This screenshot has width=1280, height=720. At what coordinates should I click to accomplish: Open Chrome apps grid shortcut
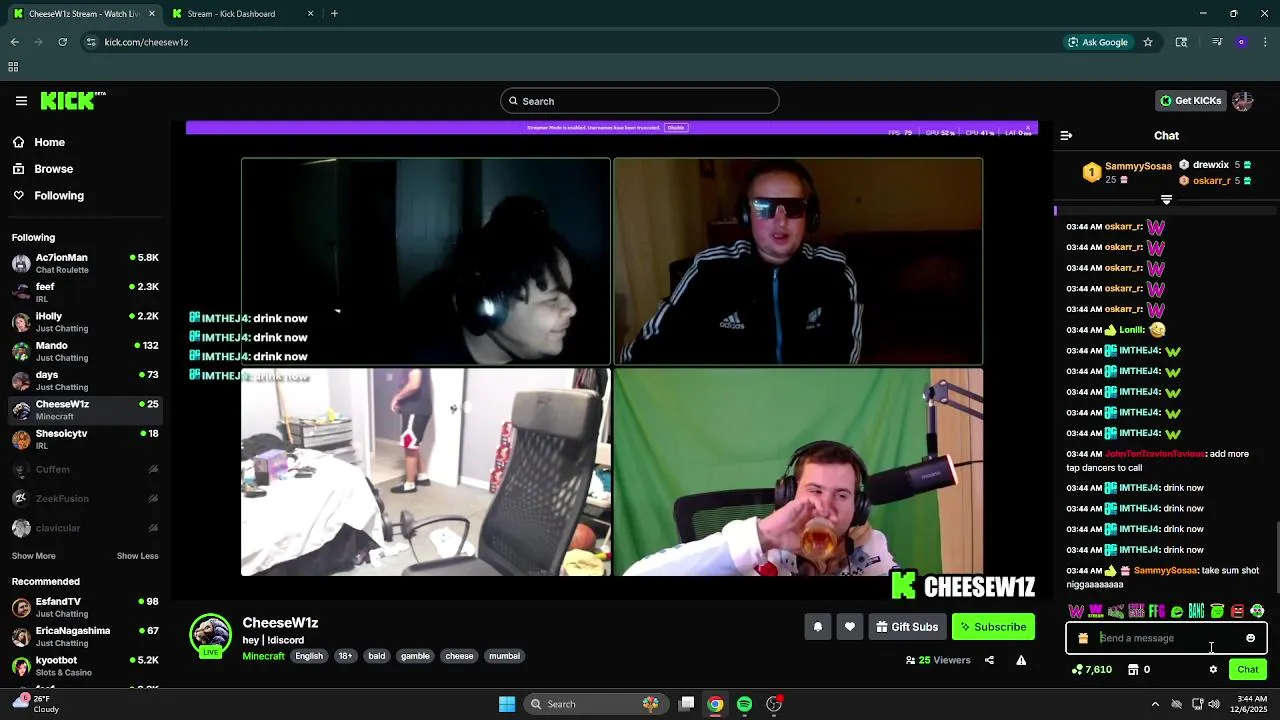click(x=13, y=67)
